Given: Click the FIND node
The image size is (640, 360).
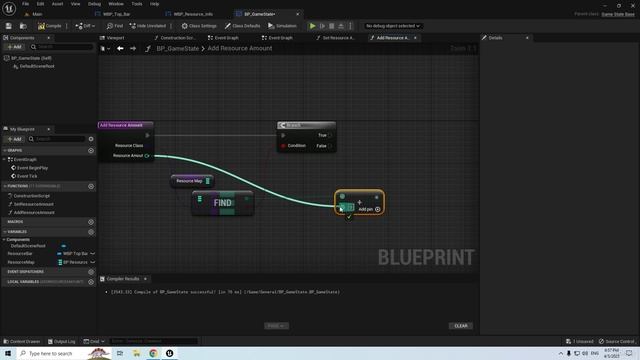Looking at the screenshot, I should (222, 203).
